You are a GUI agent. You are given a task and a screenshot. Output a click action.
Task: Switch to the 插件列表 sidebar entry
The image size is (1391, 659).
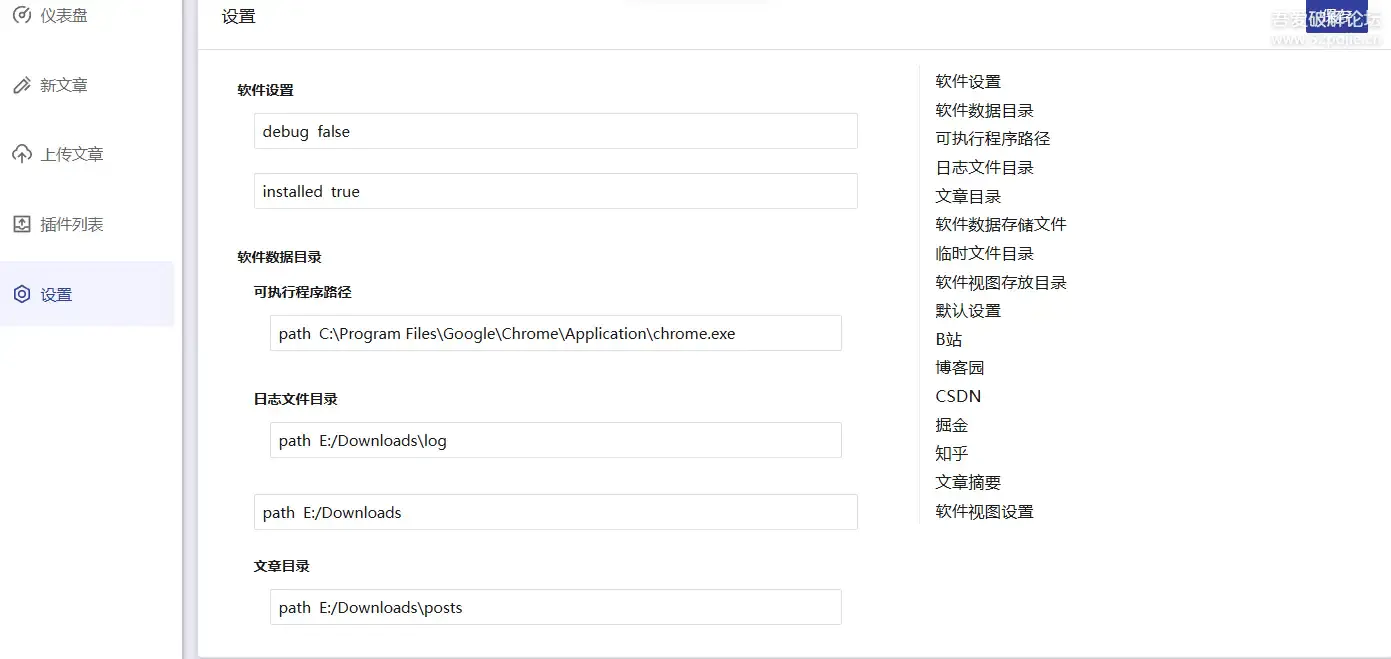point(68,223)
